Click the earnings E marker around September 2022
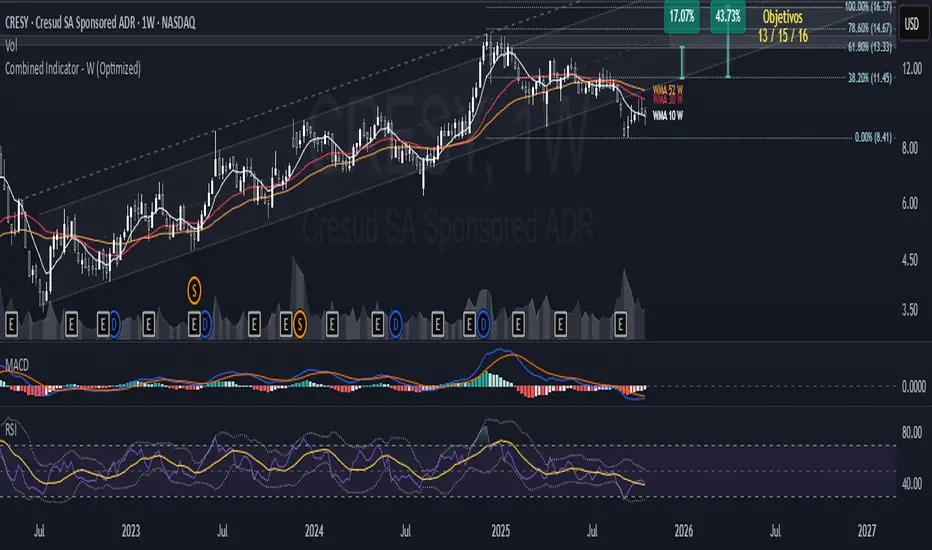The width and height of the screenshot is (932, 550). (x=71, y=325)
